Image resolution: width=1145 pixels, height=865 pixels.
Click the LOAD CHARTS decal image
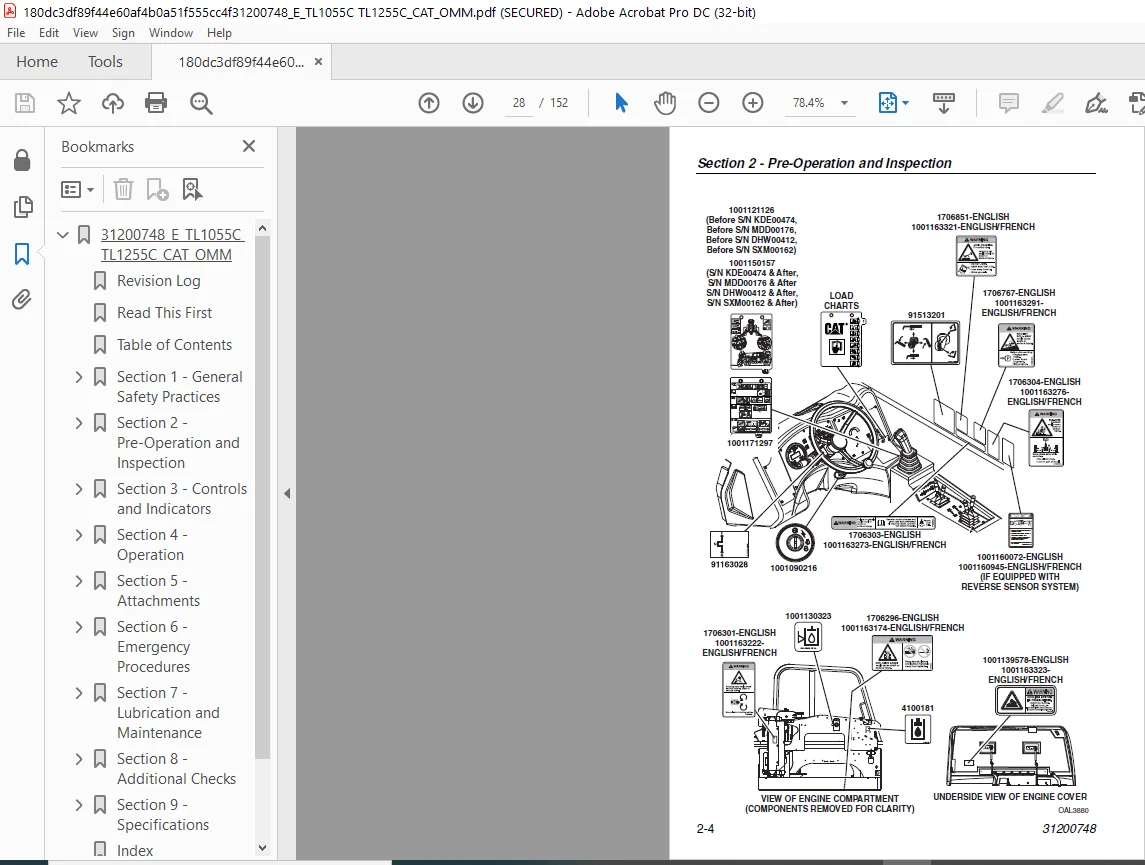pyautogui.click(x=842, y=340)
